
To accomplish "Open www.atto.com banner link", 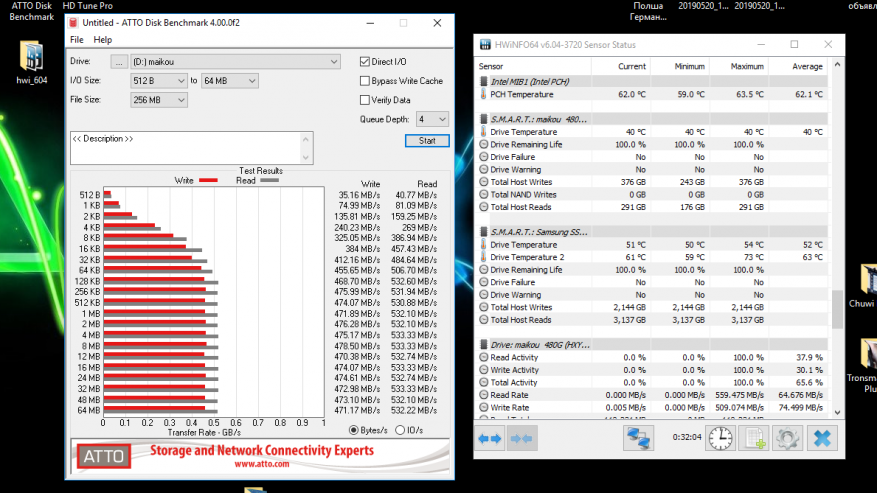I will [261, 463].
